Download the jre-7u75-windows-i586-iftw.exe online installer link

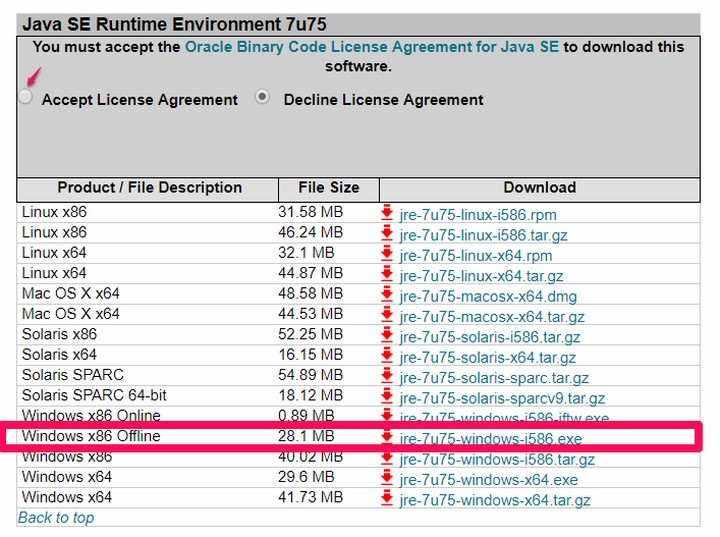(x=504, y=419)
